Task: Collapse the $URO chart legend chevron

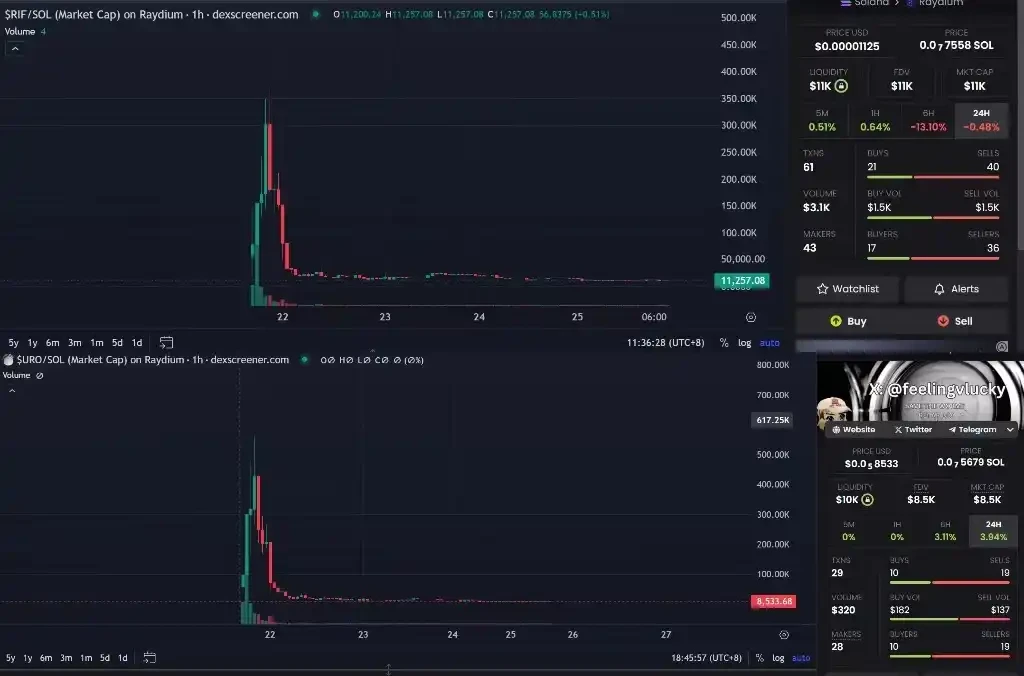Action: click(x=12, y=391)
